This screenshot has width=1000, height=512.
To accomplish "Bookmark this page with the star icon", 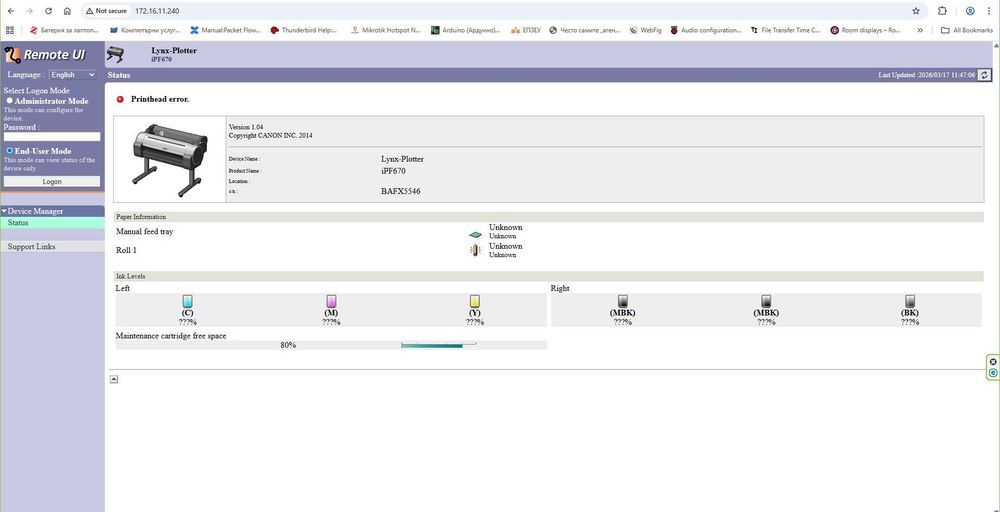I will click(x=916, y=11).
